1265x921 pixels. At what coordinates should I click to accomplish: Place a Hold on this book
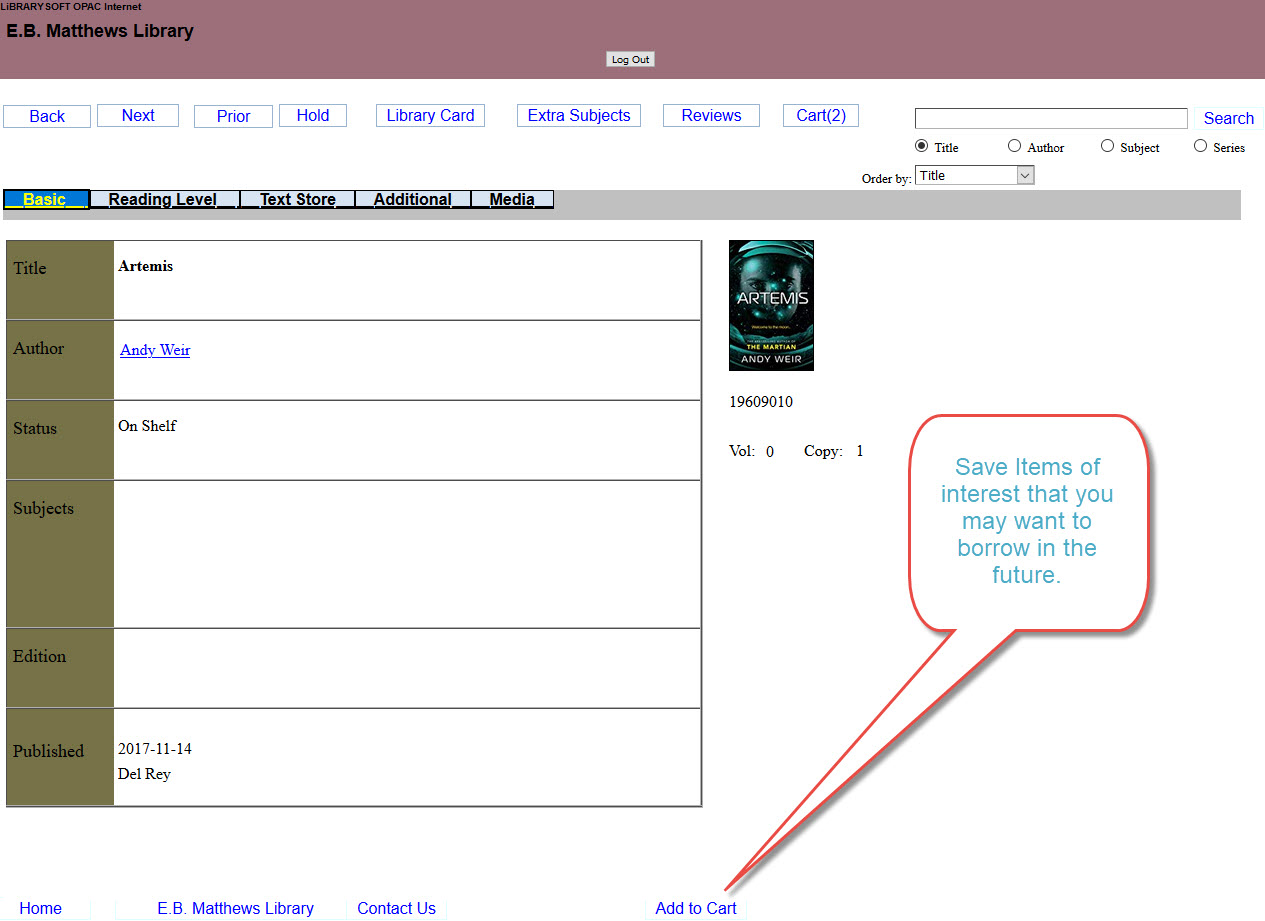pyautogui.click(x=313, y=116)
